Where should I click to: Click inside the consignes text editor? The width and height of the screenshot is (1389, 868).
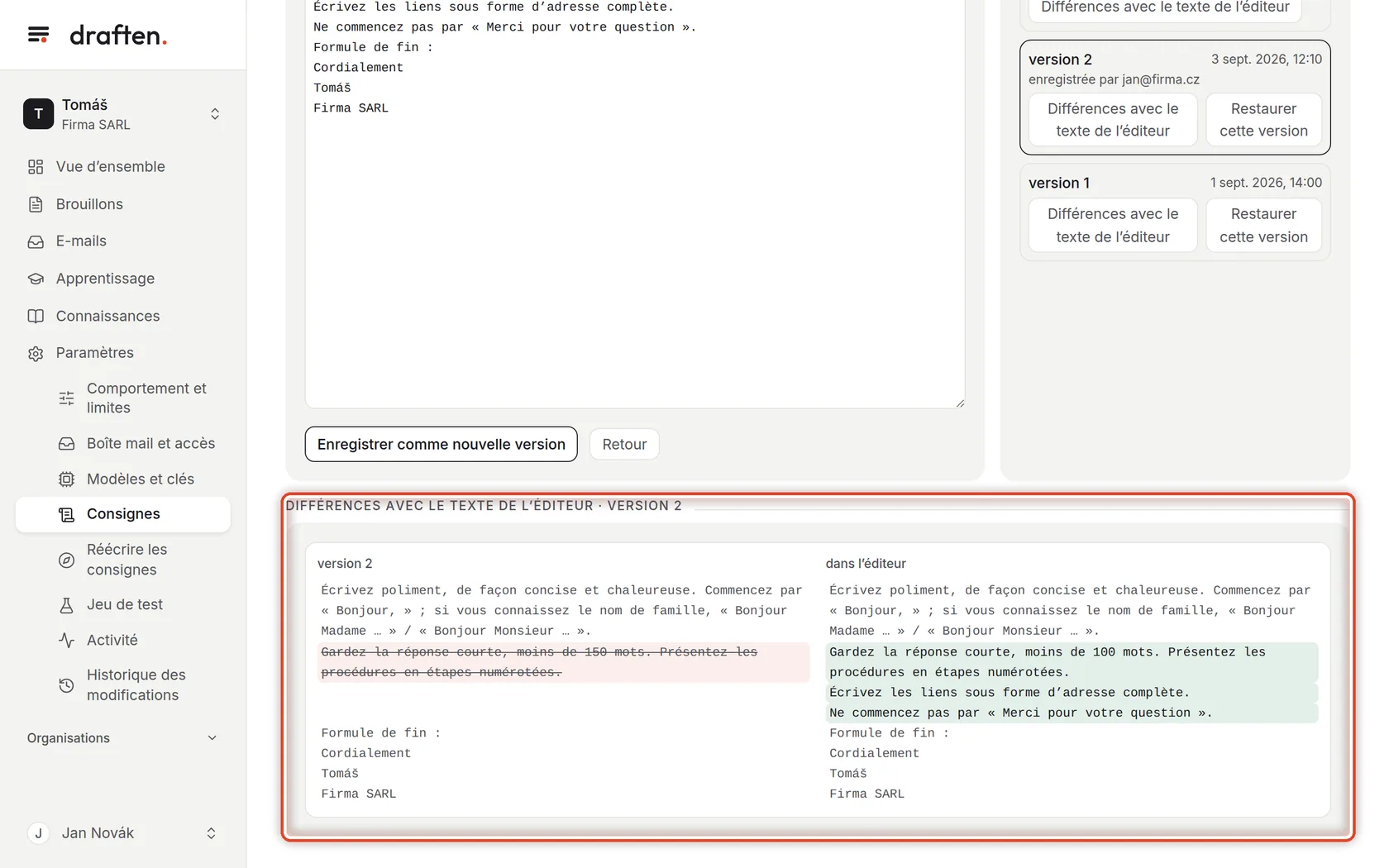coord(635,203)
